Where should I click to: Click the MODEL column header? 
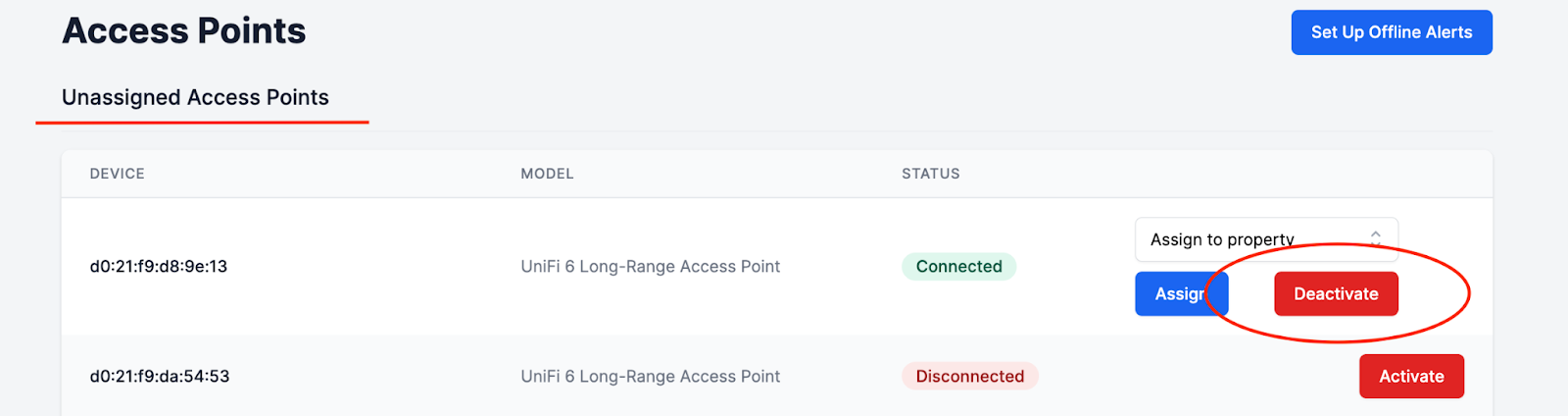tap(547, 174)
